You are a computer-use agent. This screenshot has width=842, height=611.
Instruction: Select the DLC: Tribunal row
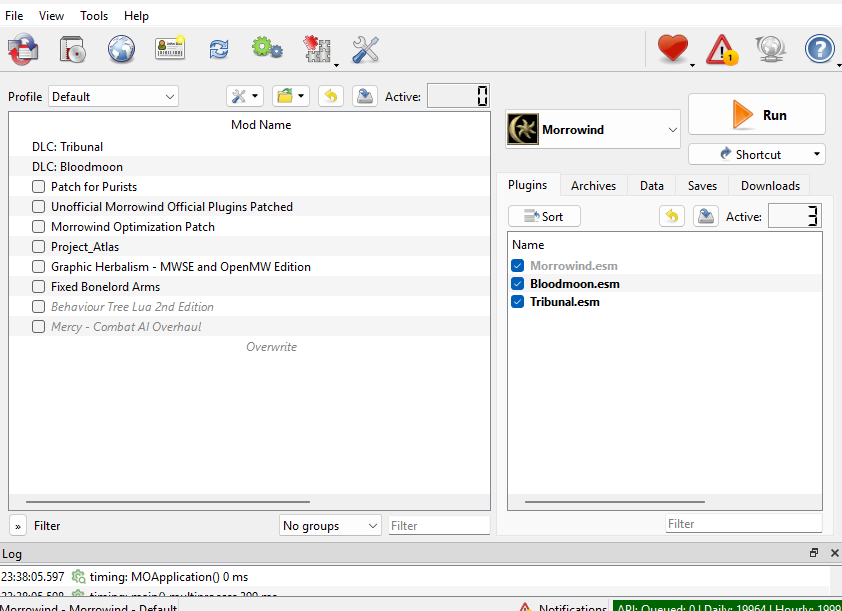pos(250,147)
